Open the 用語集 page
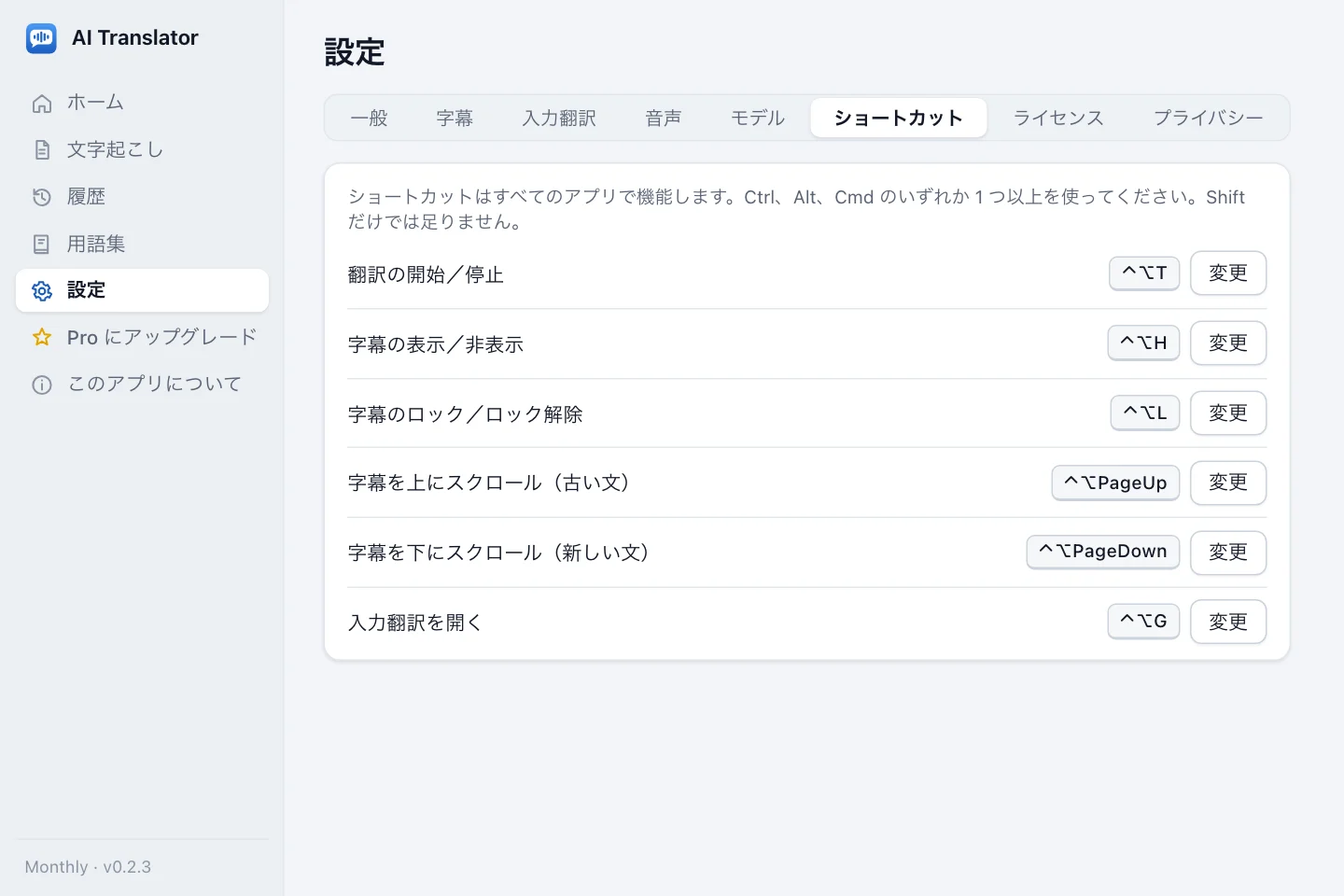 coord(142,244)
